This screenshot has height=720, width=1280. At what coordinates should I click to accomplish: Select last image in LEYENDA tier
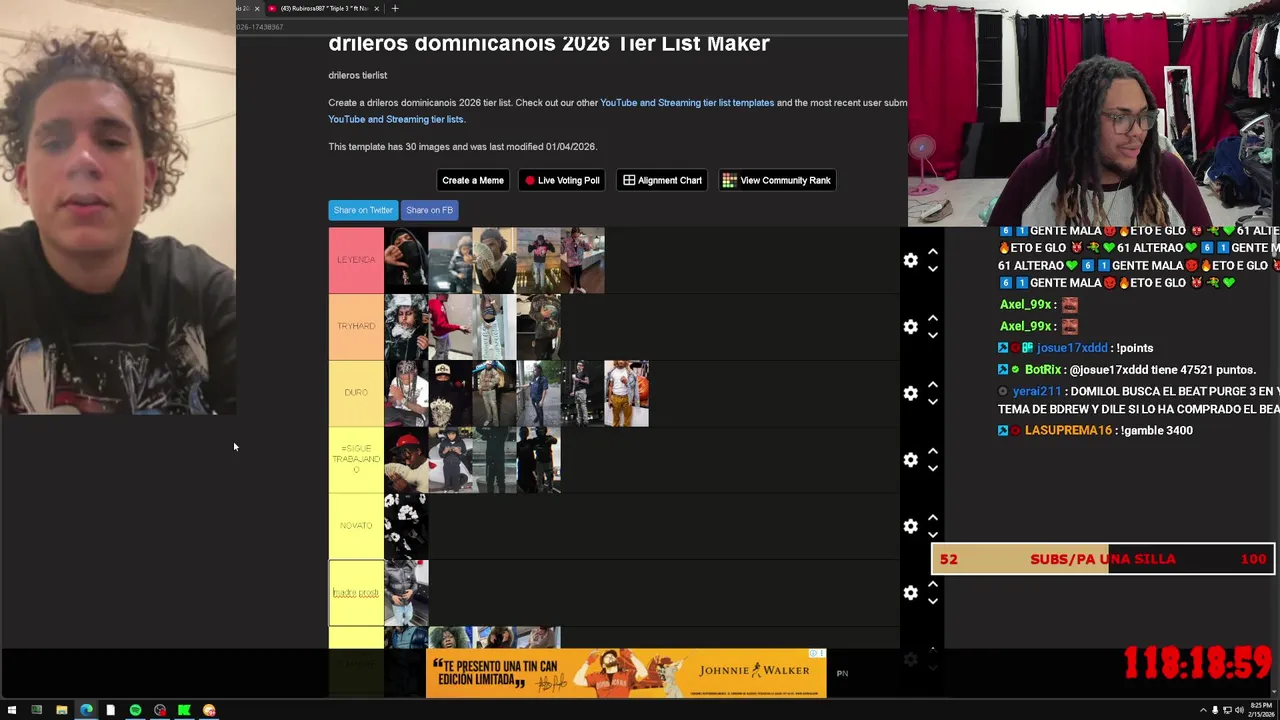[x=582, y=260]
